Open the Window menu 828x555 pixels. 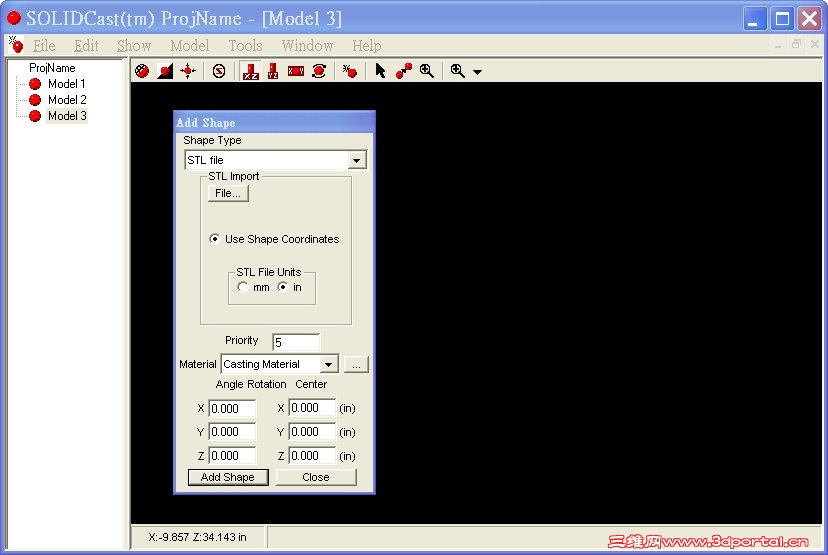tap(307, 45)
